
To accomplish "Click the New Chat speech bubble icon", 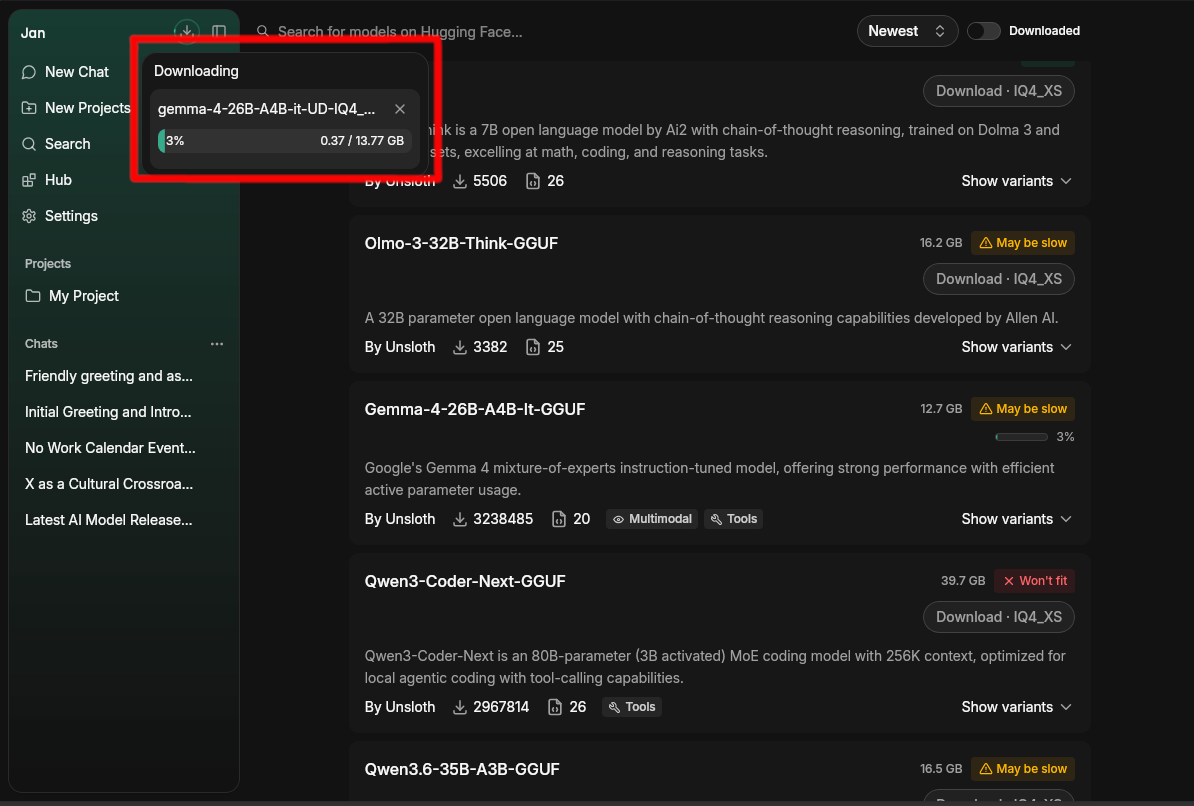I will click(x=29, y=72).
